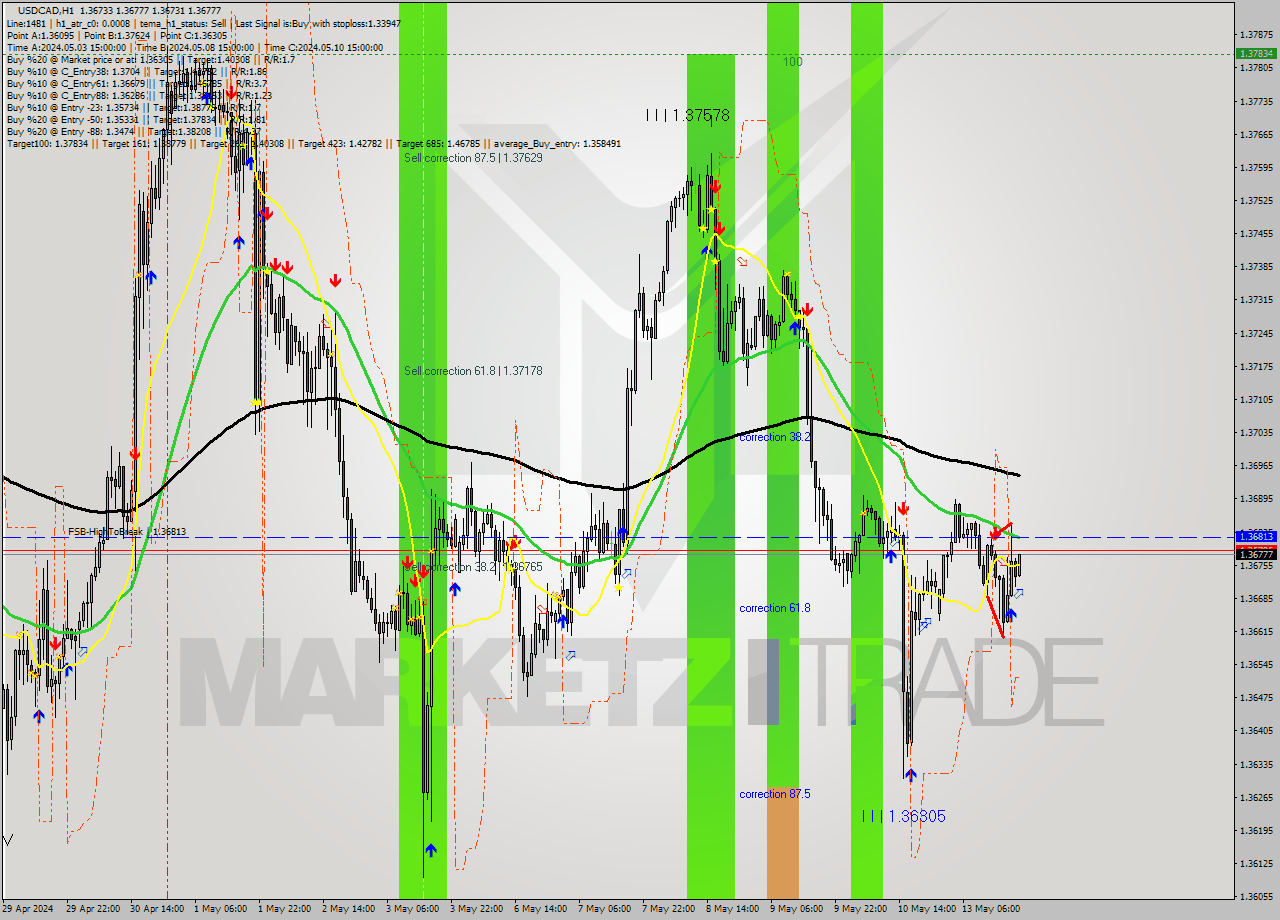Click the blue up arrow above '| | | 1.36305'
Image resolution: width=1280 pixels, height=920 pixels.
[x=910, y=773]
